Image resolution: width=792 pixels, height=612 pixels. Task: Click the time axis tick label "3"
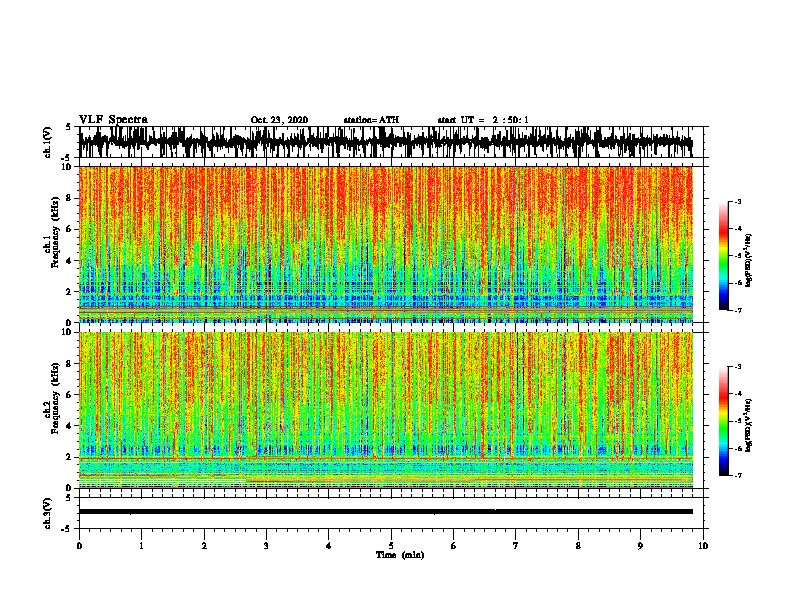tap(266, 546)
